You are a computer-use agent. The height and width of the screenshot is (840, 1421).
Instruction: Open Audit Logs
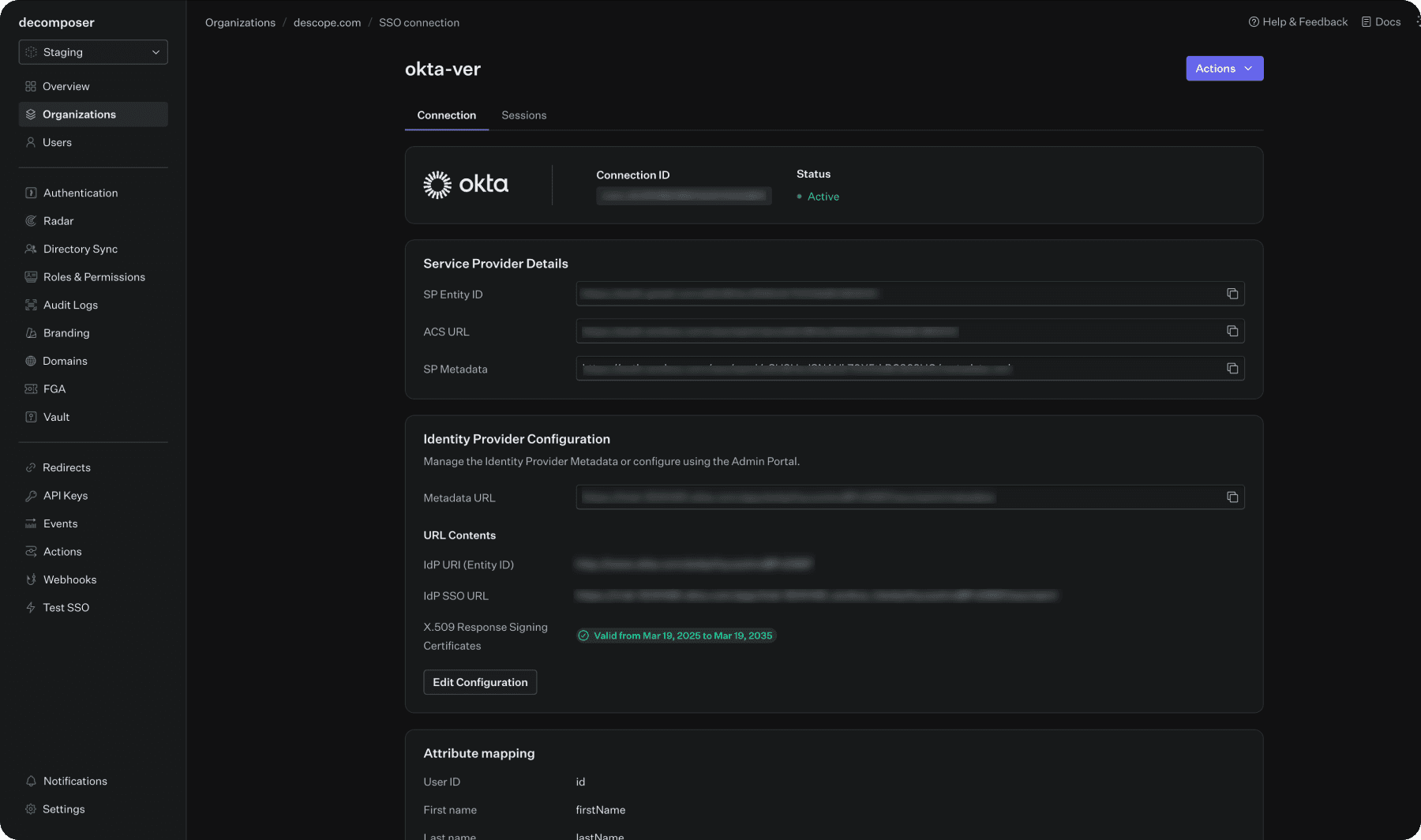tap(70, 305)
